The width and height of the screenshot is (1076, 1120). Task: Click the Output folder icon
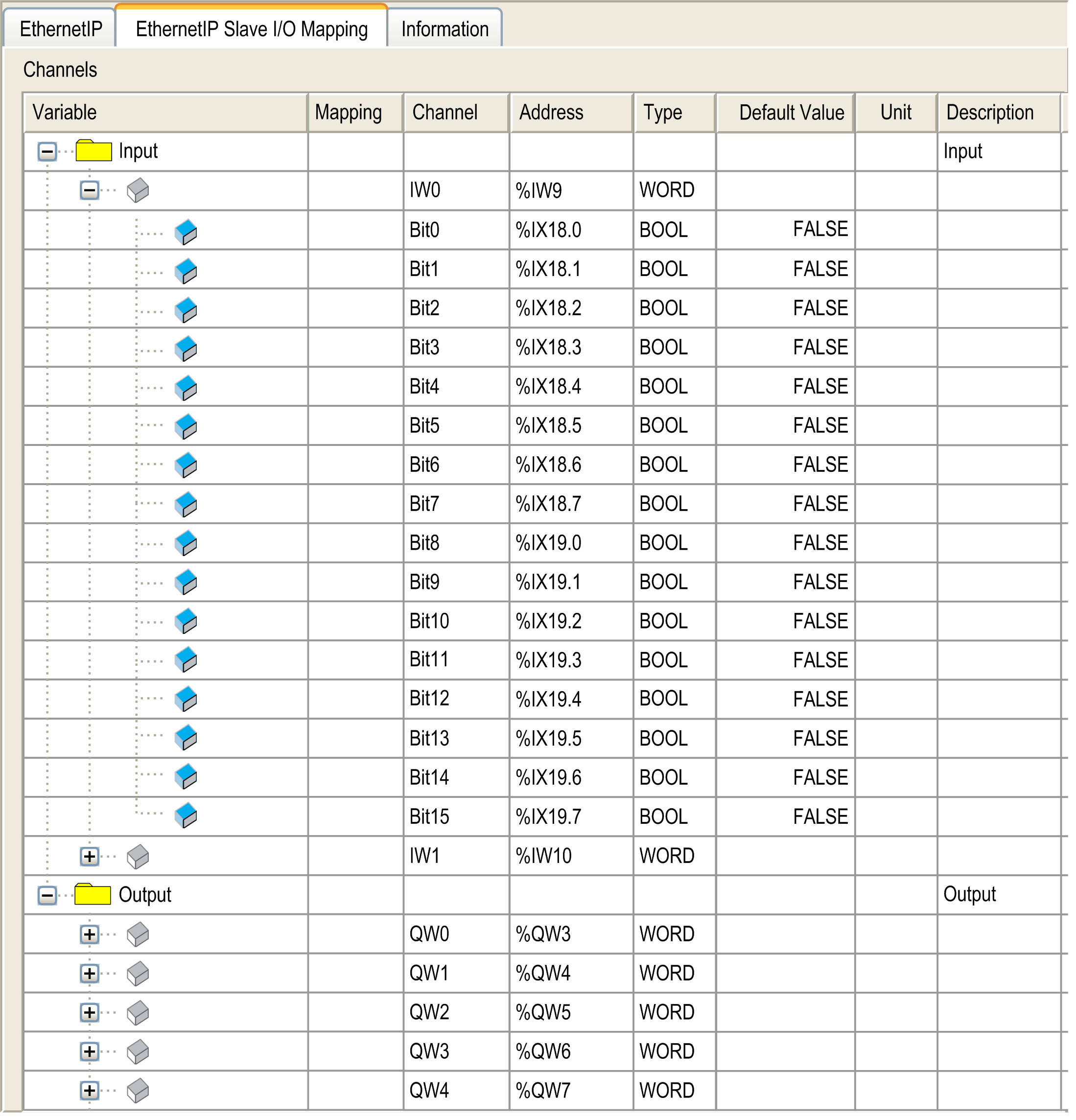(x=93, y=895)
